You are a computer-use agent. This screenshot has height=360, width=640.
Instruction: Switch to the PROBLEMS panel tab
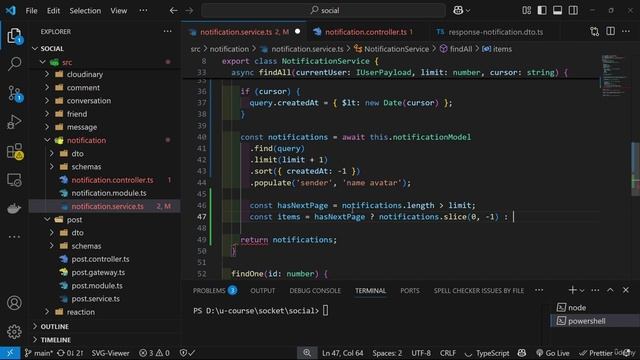click(x=215, y=291)
